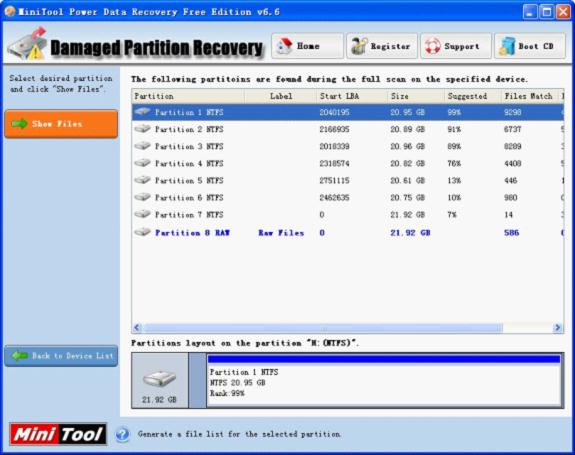
Task: Sort by the Files Match column header
Action: pyautogui.click(x=530, y=96)
